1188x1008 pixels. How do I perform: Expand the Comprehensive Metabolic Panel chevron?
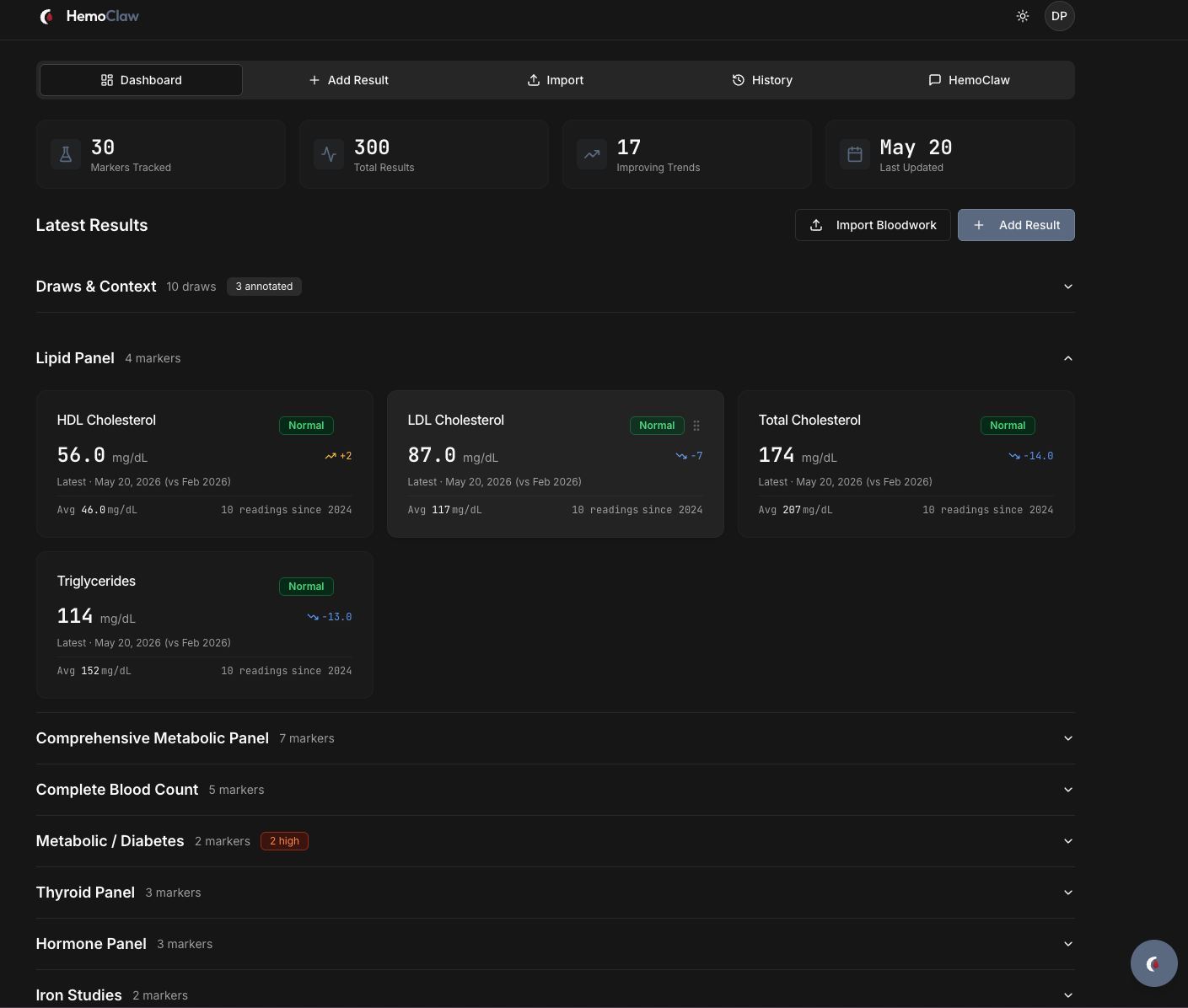[1068, 738]
